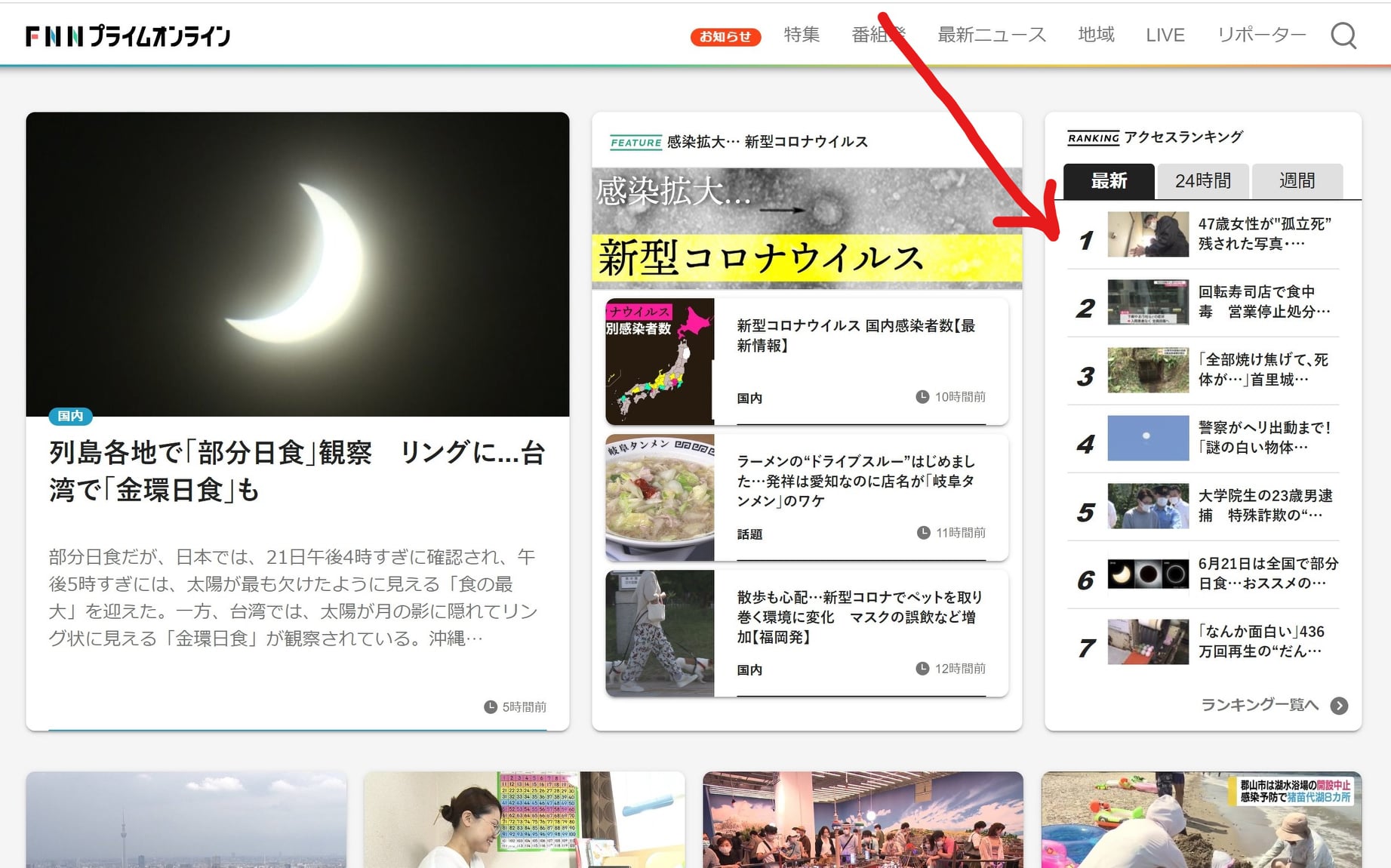Go to the 地域 section
The image size is (1391, 868).
(x=1096, y=35)
